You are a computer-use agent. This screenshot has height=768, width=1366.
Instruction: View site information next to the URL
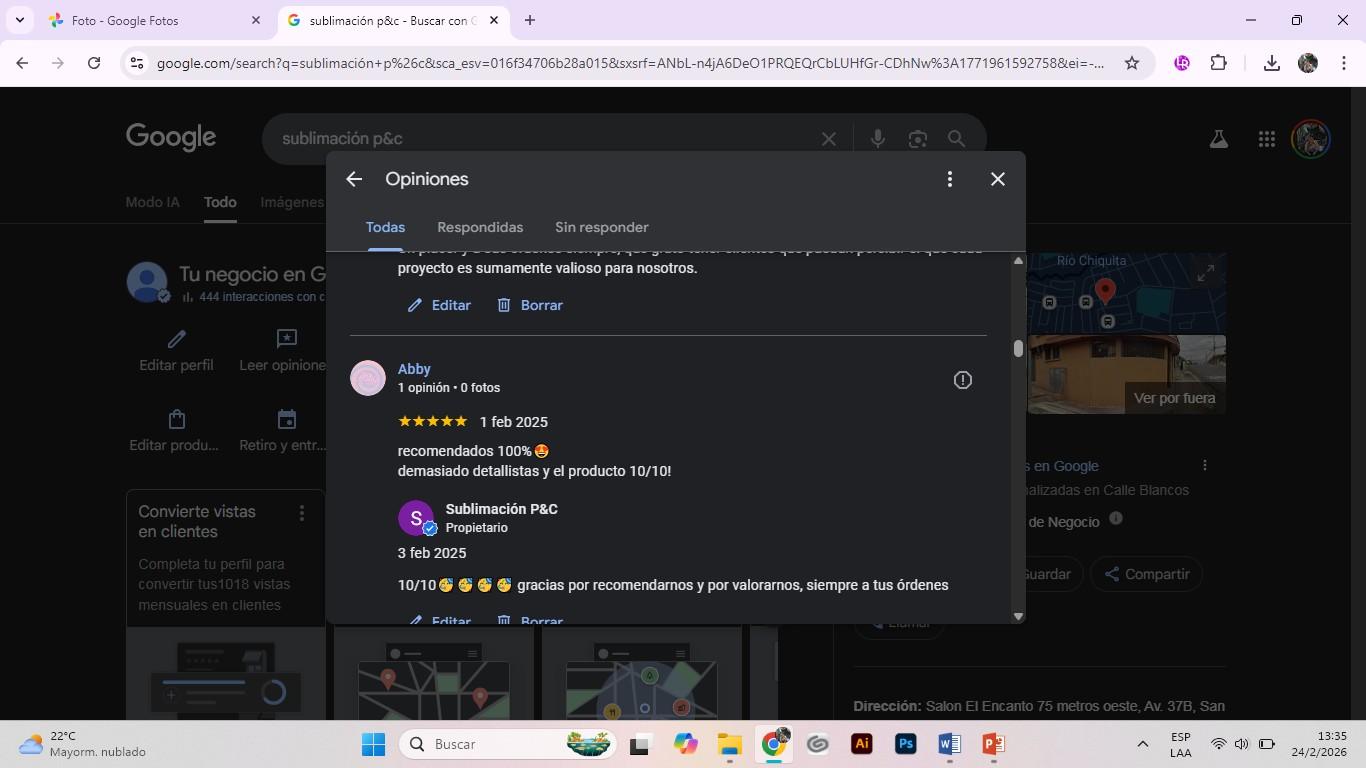(x=138, y=63)
